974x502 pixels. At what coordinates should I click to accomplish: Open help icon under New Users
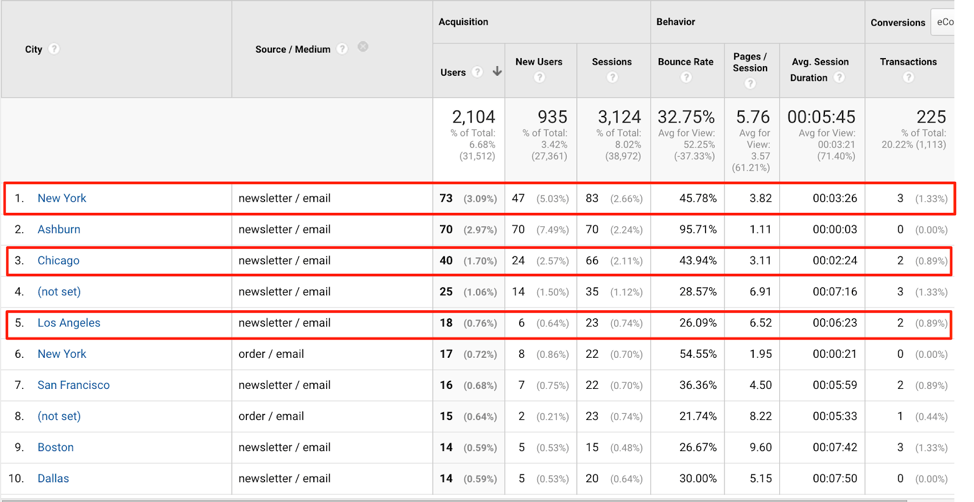(539, 77)
